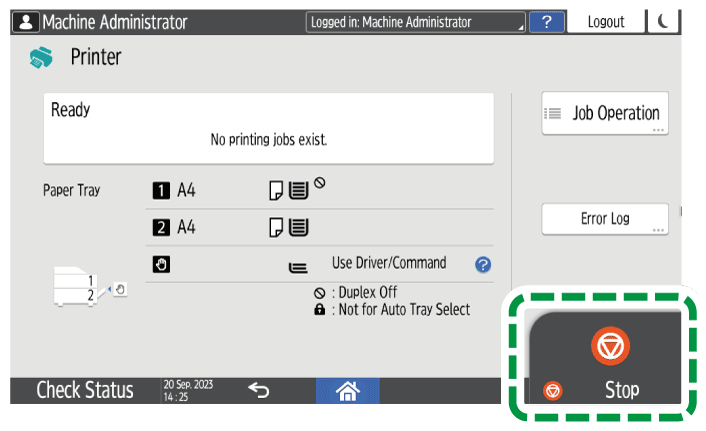Screen dimensions: 706x431
Task: Open the Job Operation menu
Action: (605, 114)
